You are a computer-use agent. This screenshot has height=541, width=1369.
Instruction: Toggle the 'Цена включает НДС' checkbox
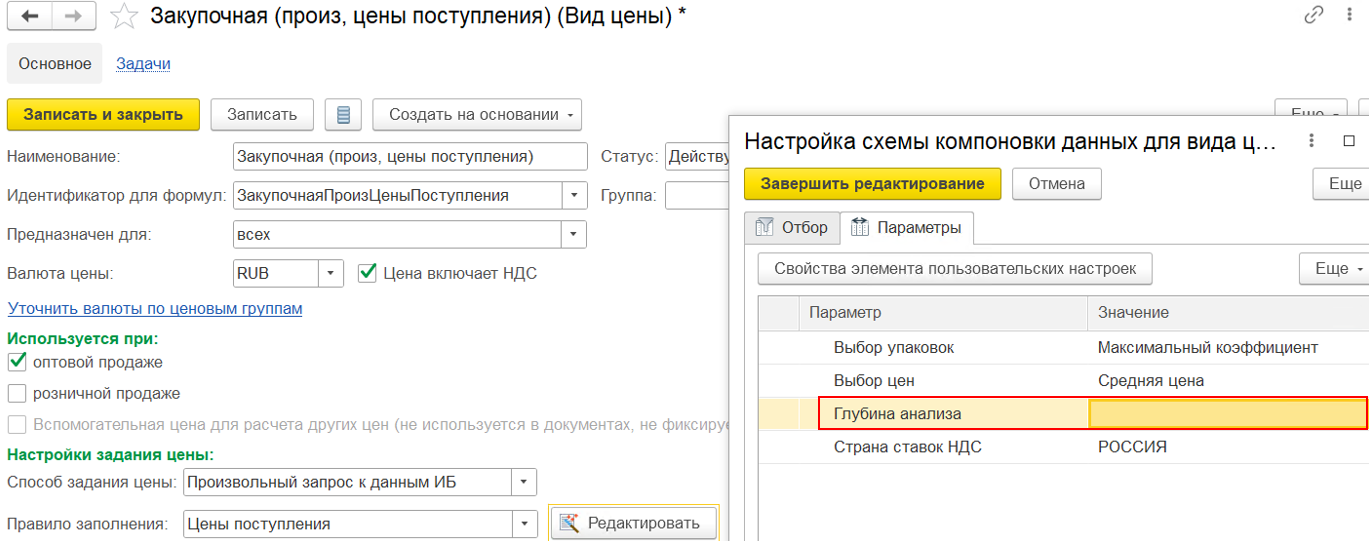point(367,273)
